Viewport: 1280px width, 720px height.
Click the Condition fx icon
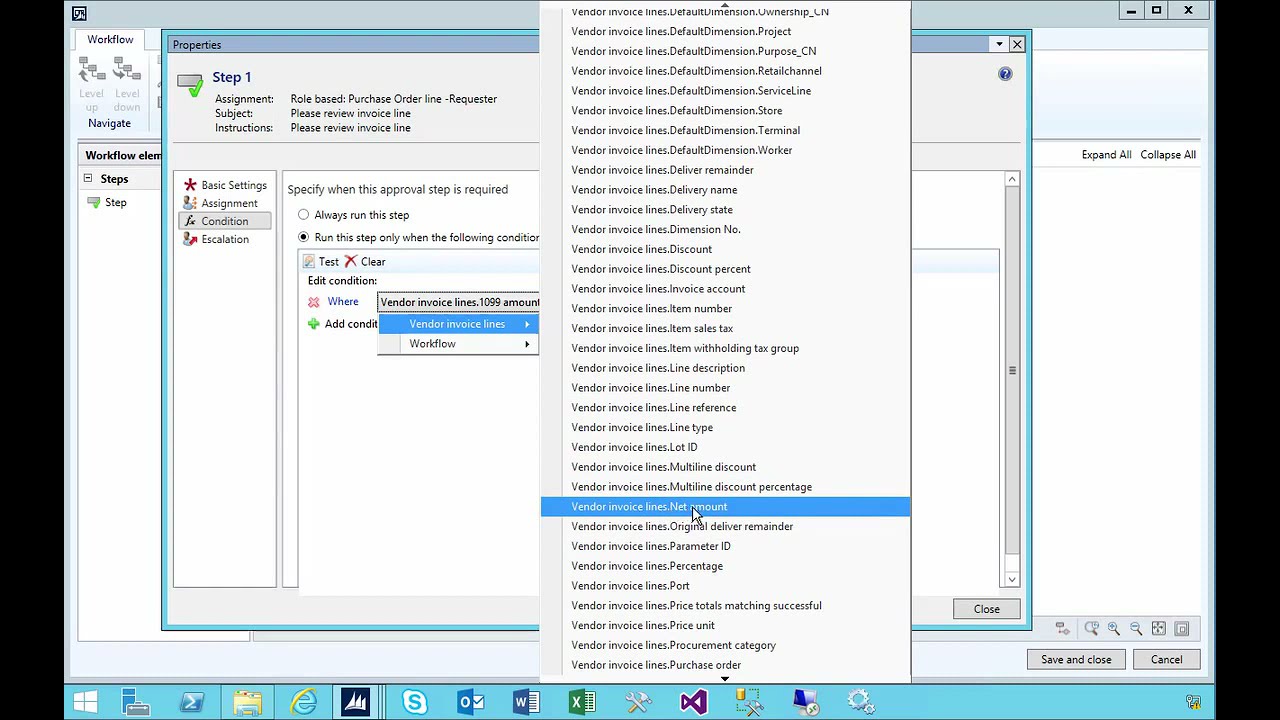[190, 221]
